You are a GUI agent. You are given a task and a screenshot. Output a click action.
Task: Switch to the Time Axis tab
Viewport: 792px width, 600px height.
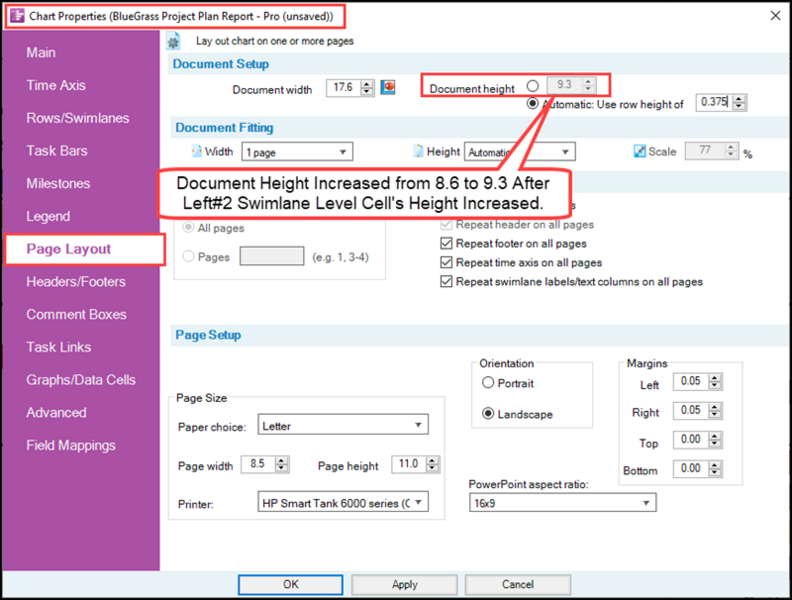click(56, 85)
